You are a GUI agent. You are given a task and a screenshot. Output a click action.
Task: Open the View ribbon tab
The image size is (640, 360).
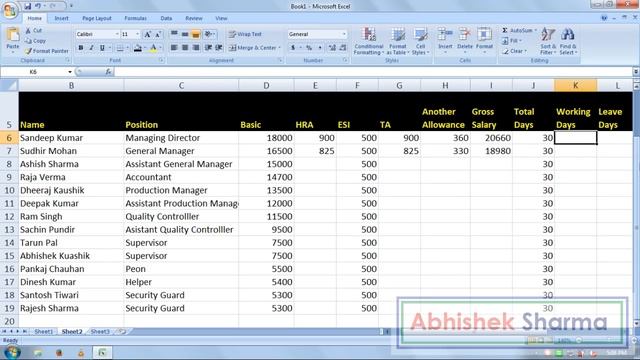click(x=221, y=18)
